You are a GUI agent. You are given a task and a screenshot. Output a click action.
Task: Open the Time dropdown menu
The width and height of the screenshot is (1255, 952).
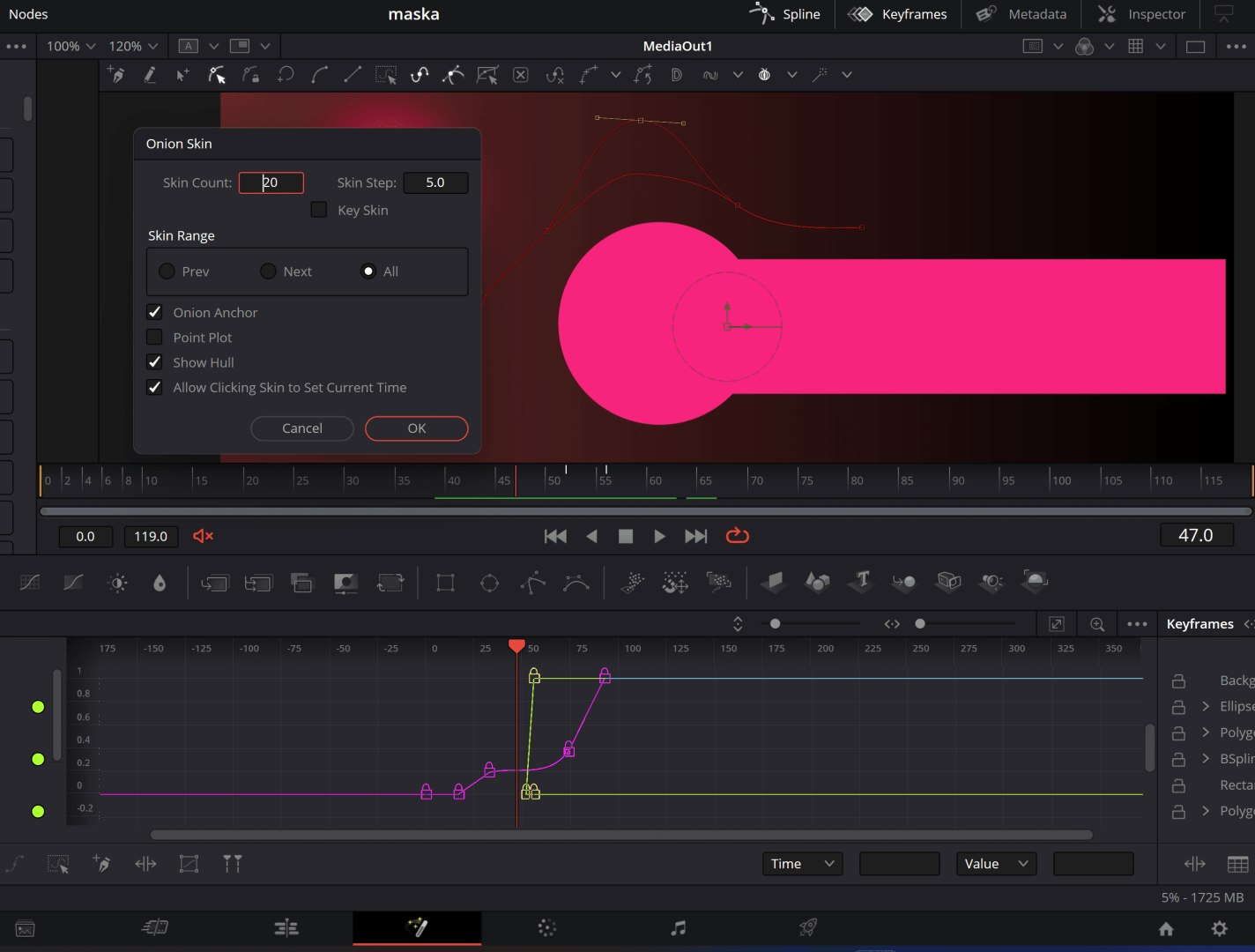tap(801, 864)
